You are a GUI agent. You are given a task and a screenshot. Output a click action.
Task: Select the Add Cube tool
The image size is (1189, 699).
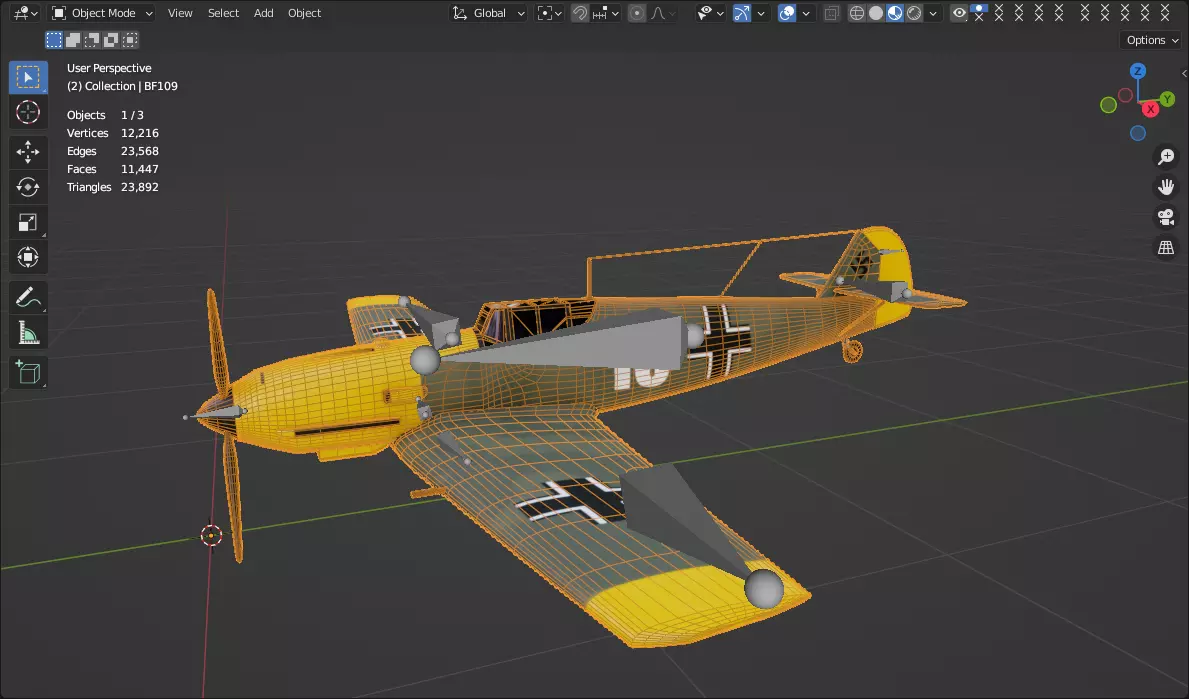tap(28, 372)
